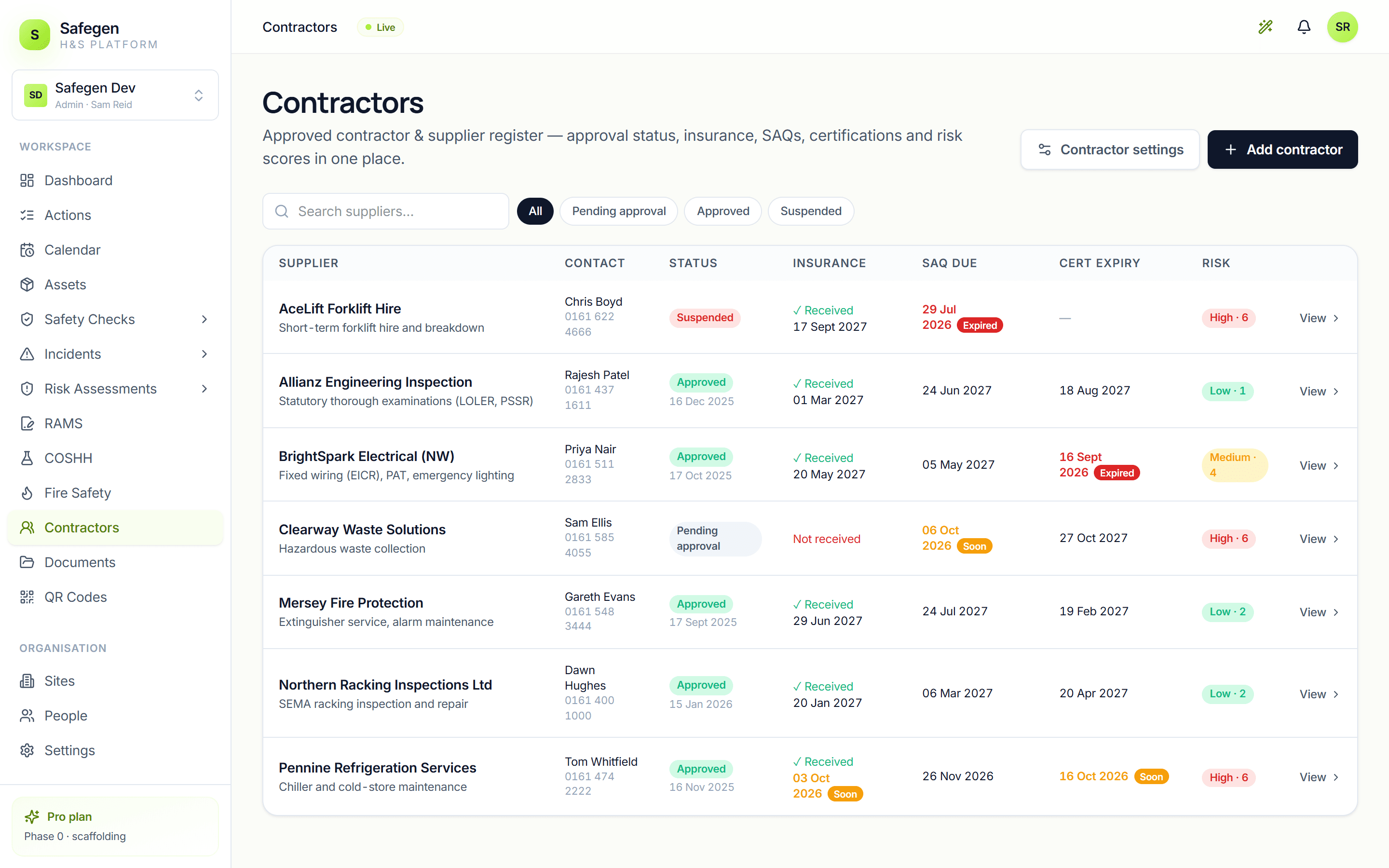The image size is (1389, 868).
Task: Filter by Approved contractors
Action: 722,211
